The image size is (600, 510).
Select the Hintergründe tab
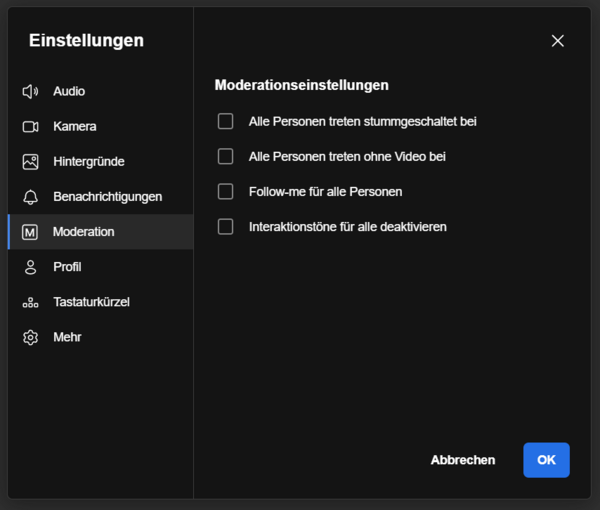(x=101, y=162)
